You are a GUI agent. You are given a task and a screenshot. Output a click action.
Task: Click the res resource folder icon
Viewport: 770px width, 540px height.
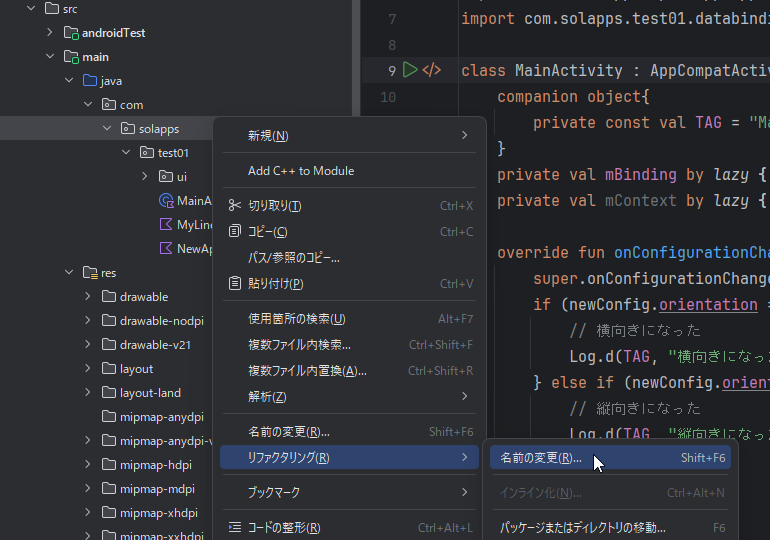click(x=90, y=273)
